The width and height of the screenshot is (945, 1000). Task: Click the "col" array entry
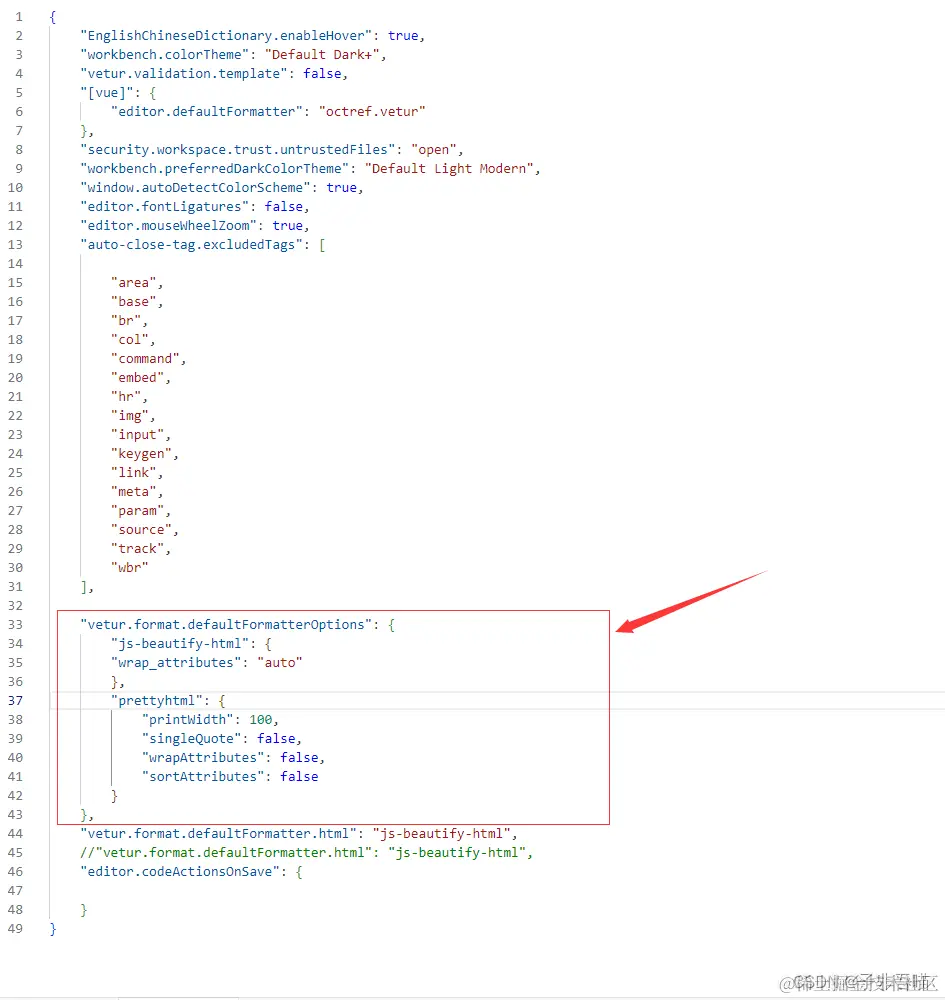pos(130,340)
